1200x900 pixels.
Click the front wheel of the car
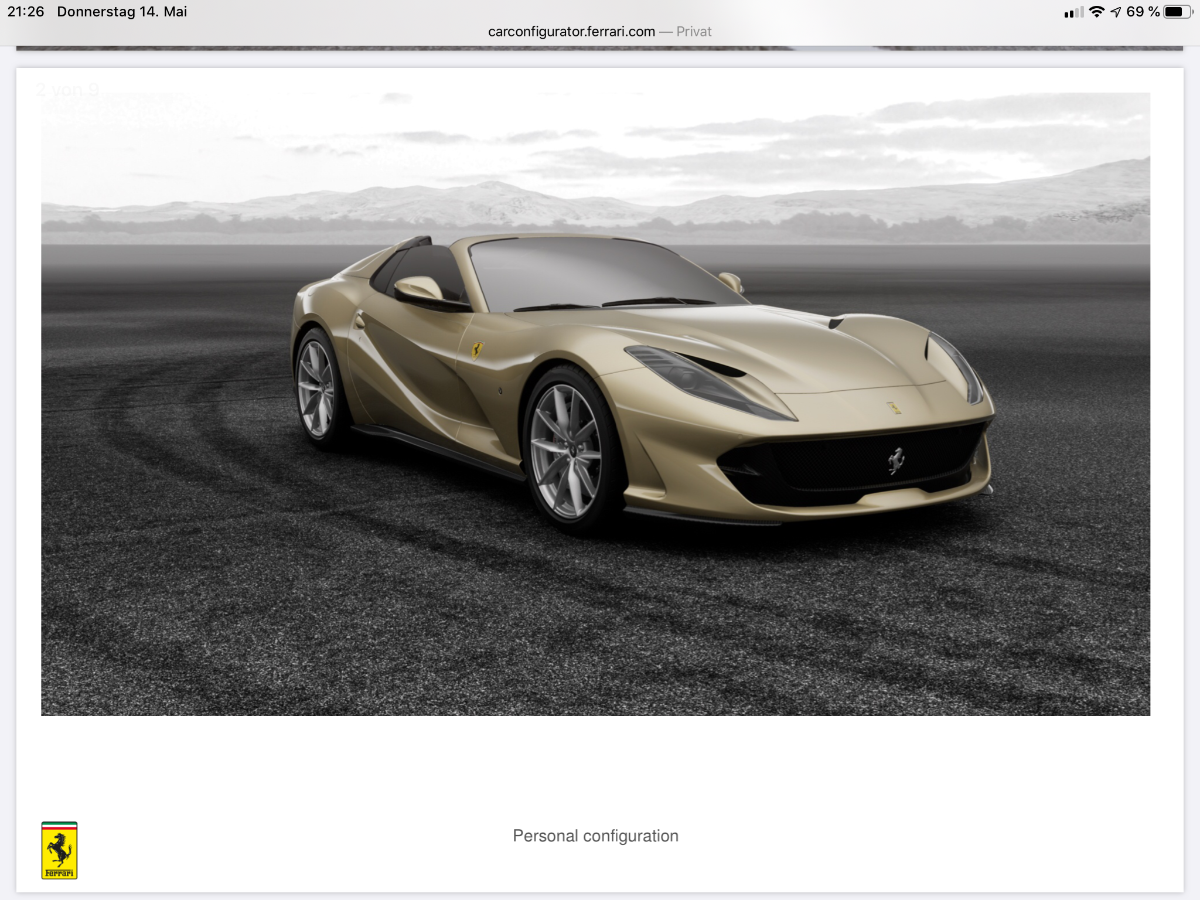coord(568,450)
